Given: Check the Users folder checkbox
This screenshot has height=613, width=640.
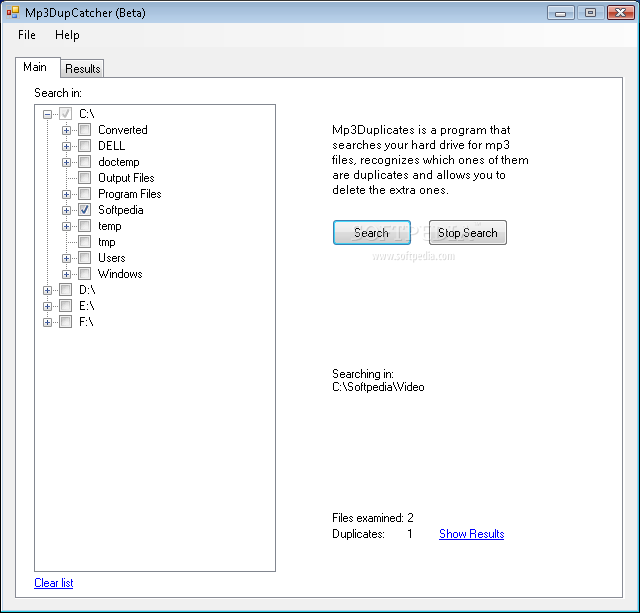Looking at the screenshot, I should click(84, 258).
